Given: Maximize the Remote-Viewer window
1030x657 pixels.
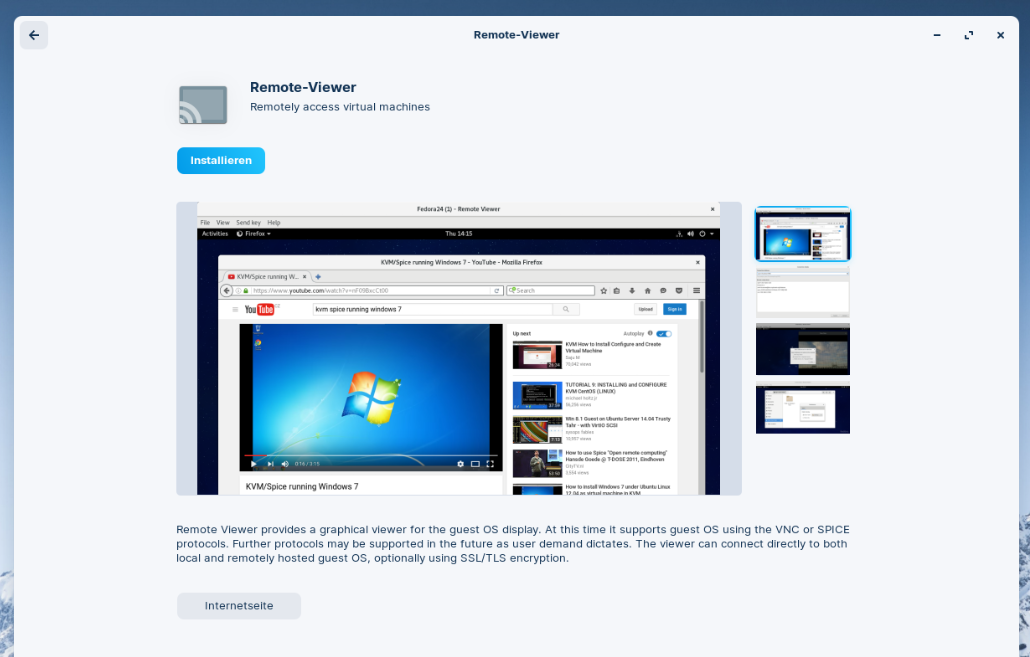Looking at the screenshot, I should pyautogui.click(x=968, y=35).
